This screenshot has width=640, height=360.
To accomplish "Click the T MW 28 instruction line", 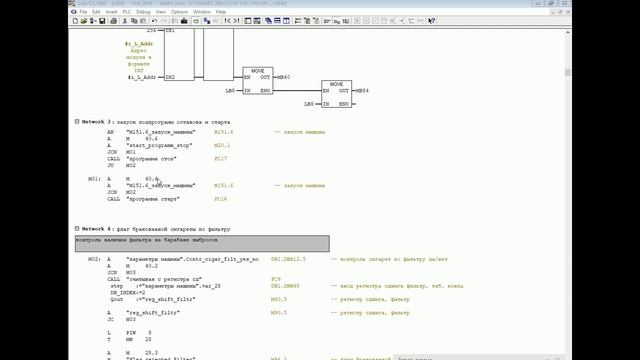I will pyautogui.click(x=129, y=339).
